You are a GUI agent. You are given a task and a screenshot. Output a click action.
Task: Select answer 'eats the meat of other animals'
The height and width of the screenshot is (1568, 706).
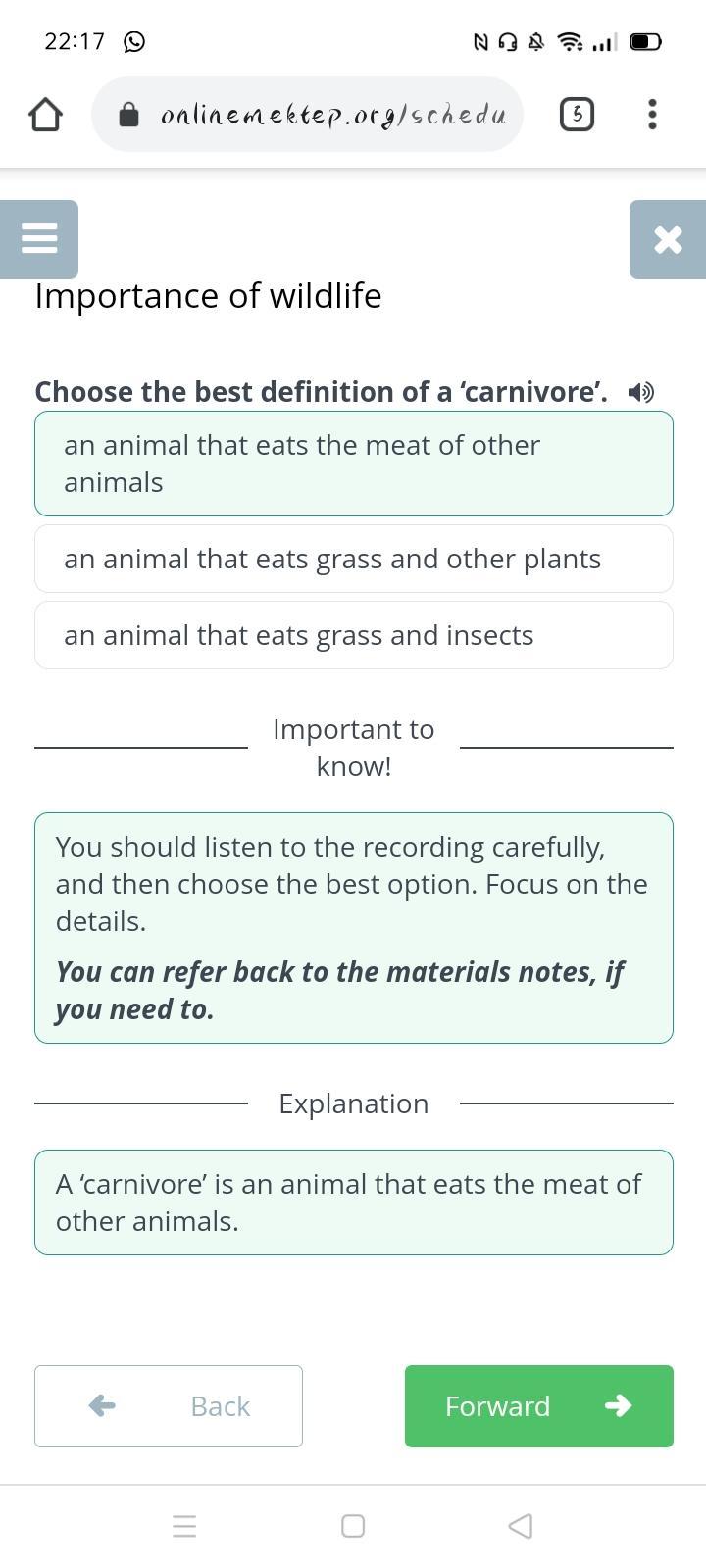[353, 464]
